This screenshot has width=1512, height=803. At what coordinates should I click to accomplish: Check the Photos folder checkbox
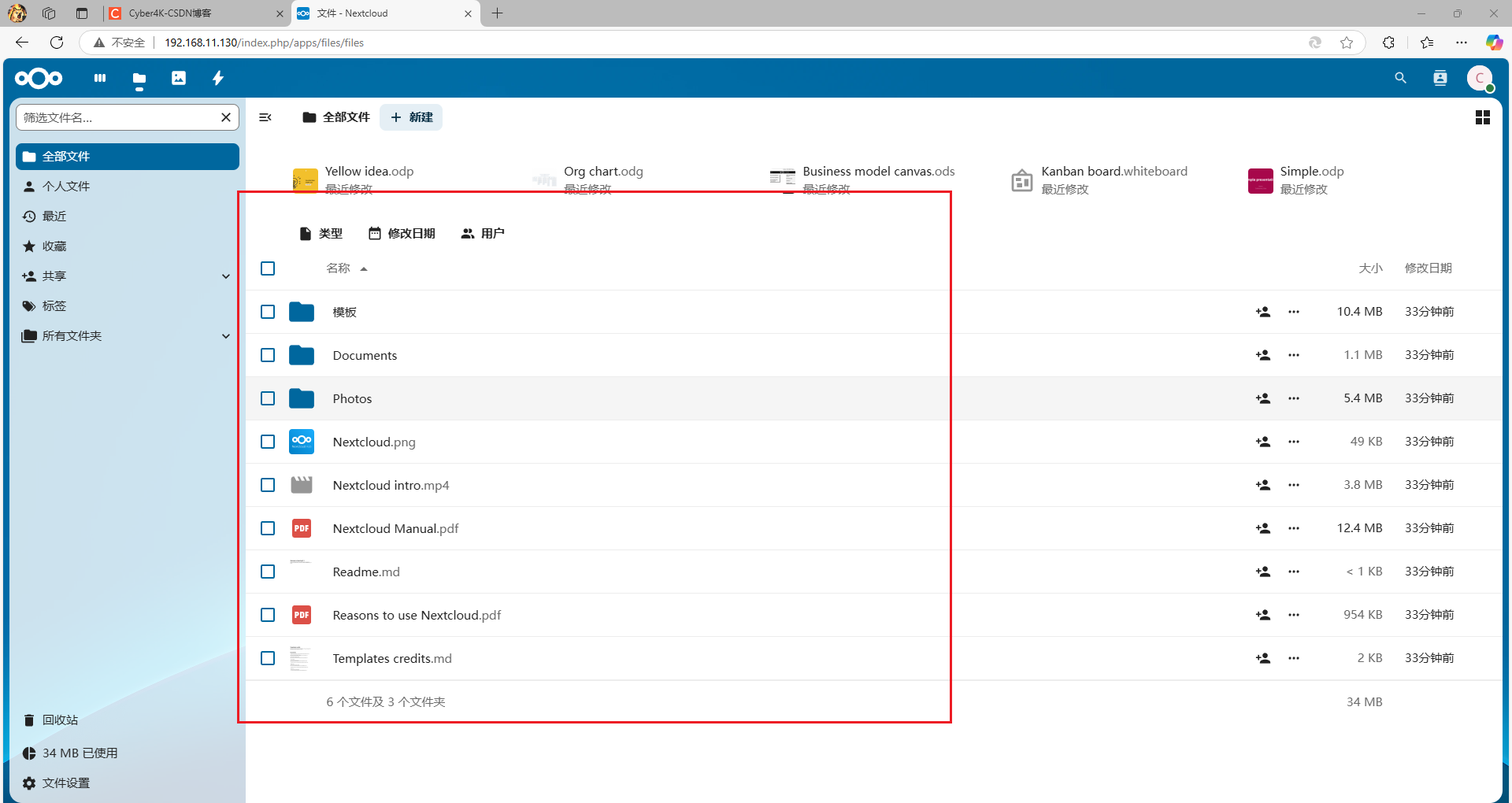pyautogui.click(x=268, y=398)
